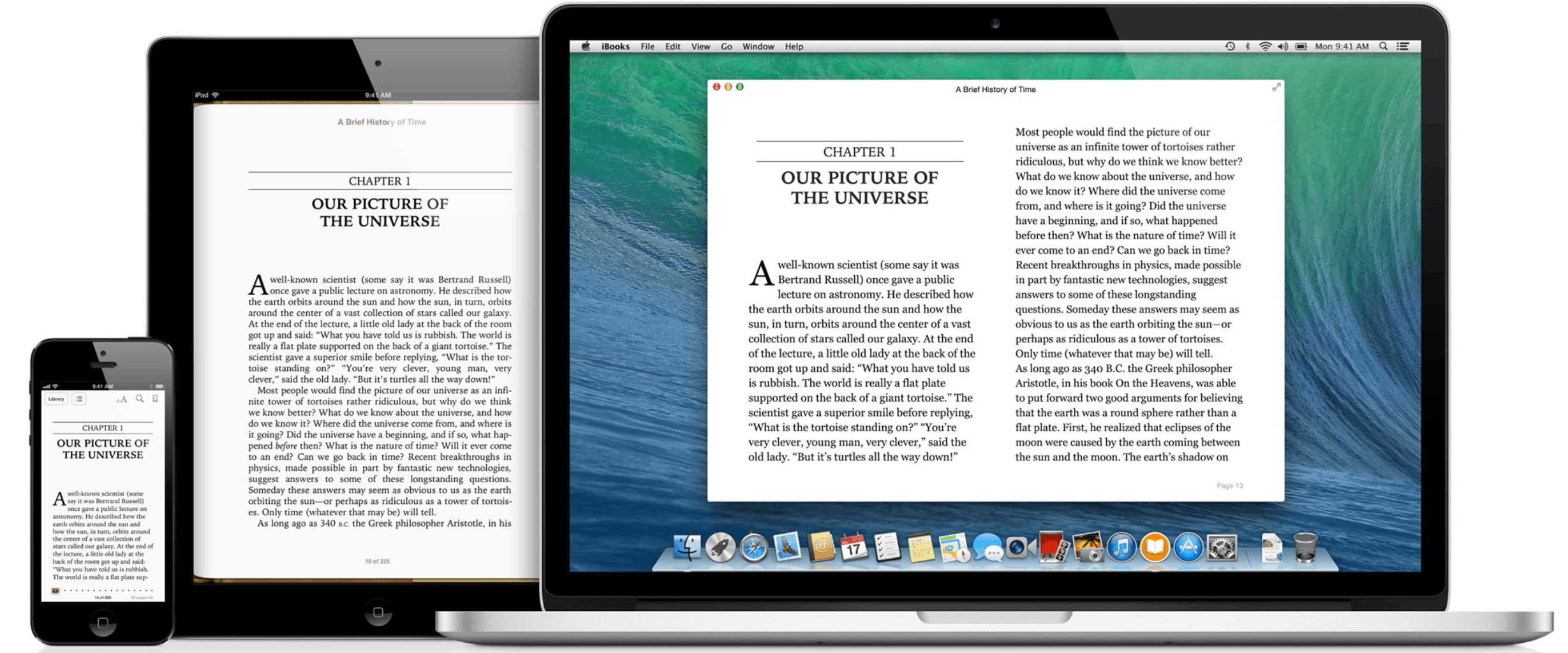Tap A Brief History of Time iPad header

click(x=381, y=122)
